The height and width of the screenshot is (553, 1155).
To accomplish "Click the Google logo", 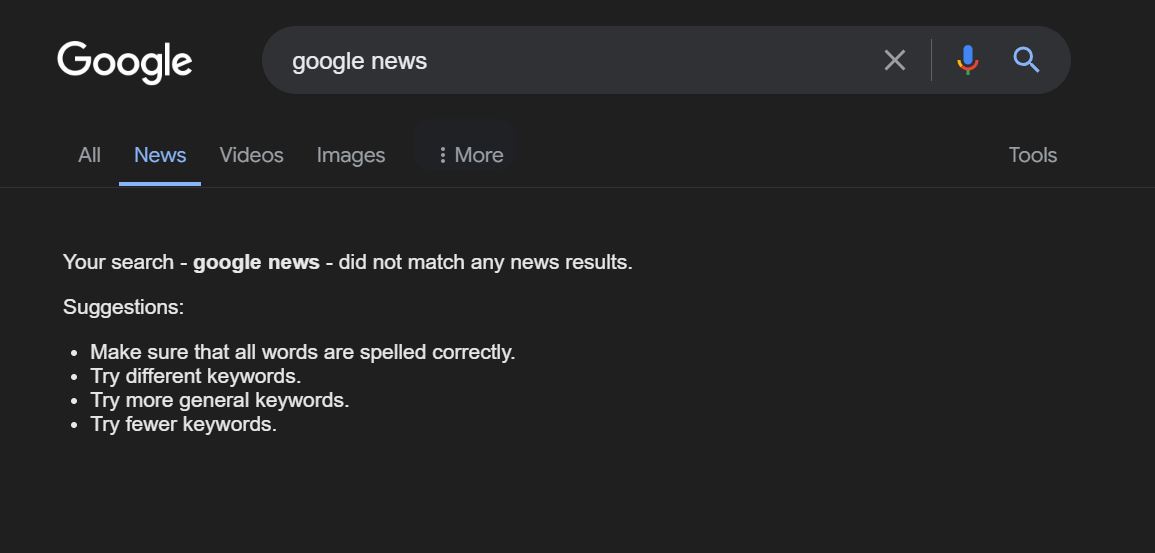I will point(125,62).
